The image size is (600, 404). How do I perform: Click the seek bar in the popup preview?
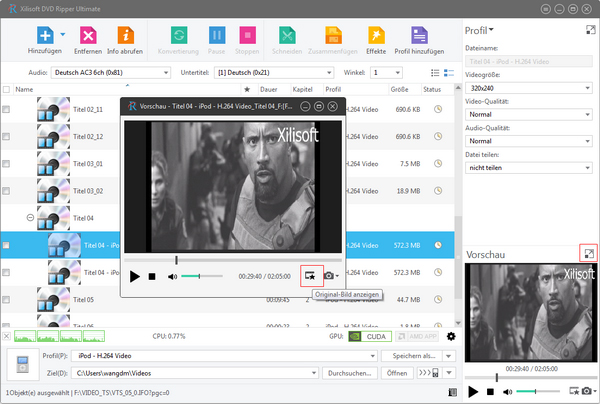[233, 260]
